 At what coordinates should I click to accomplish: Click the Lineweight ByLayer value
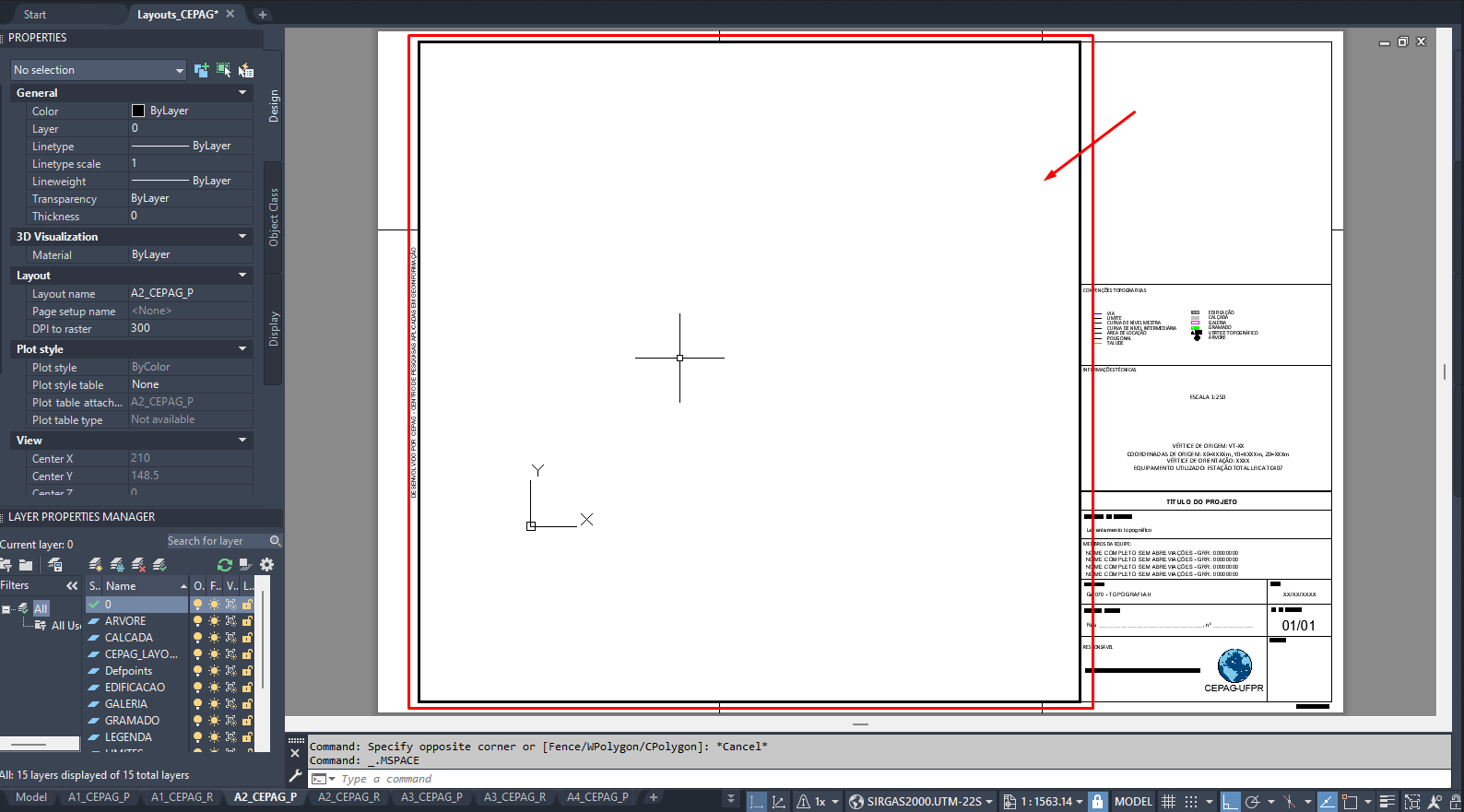pos(191,181)
